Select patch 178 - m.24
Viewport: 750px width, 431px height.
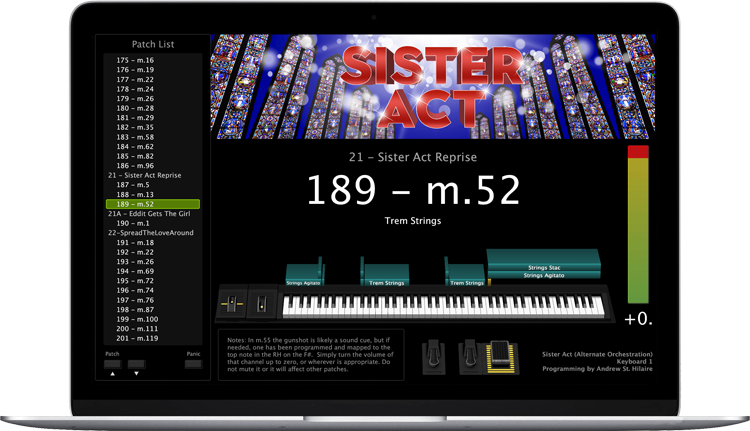point(135,89)
